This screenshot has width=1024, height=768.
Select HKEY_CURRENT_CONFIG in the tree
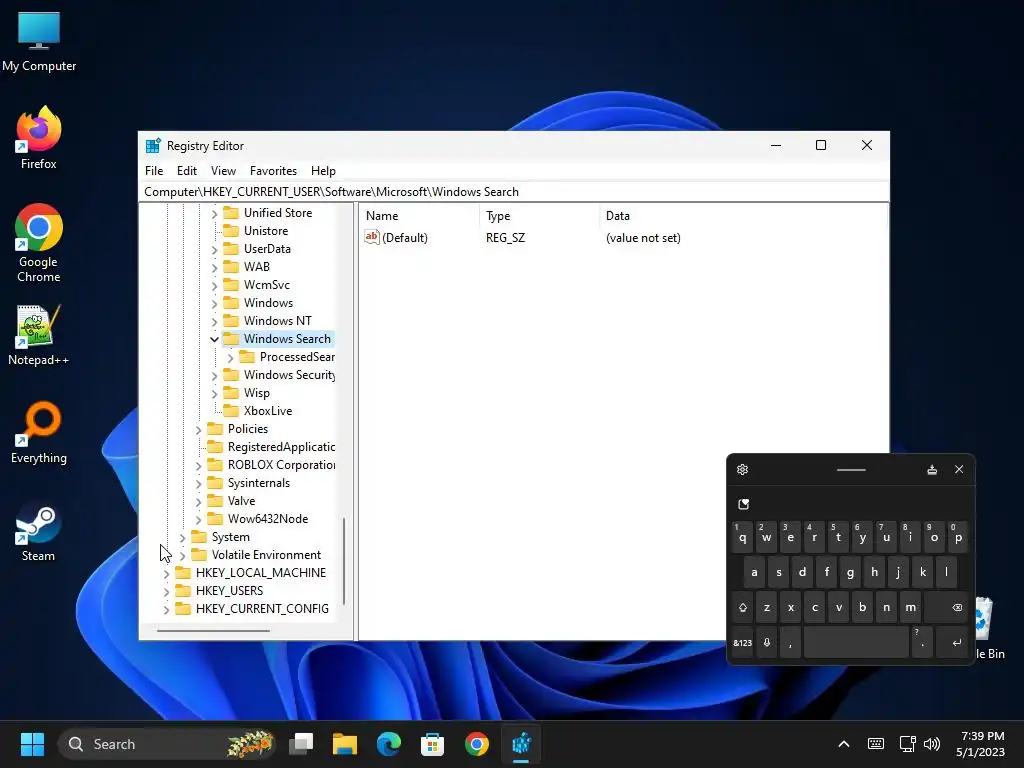[x=262, y=609]
